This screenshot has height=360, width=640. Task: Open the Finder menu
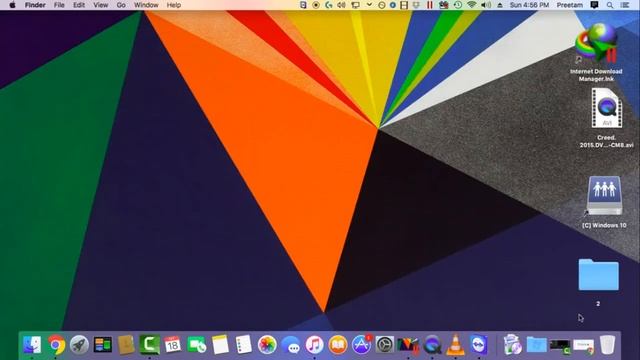point(35,5)
